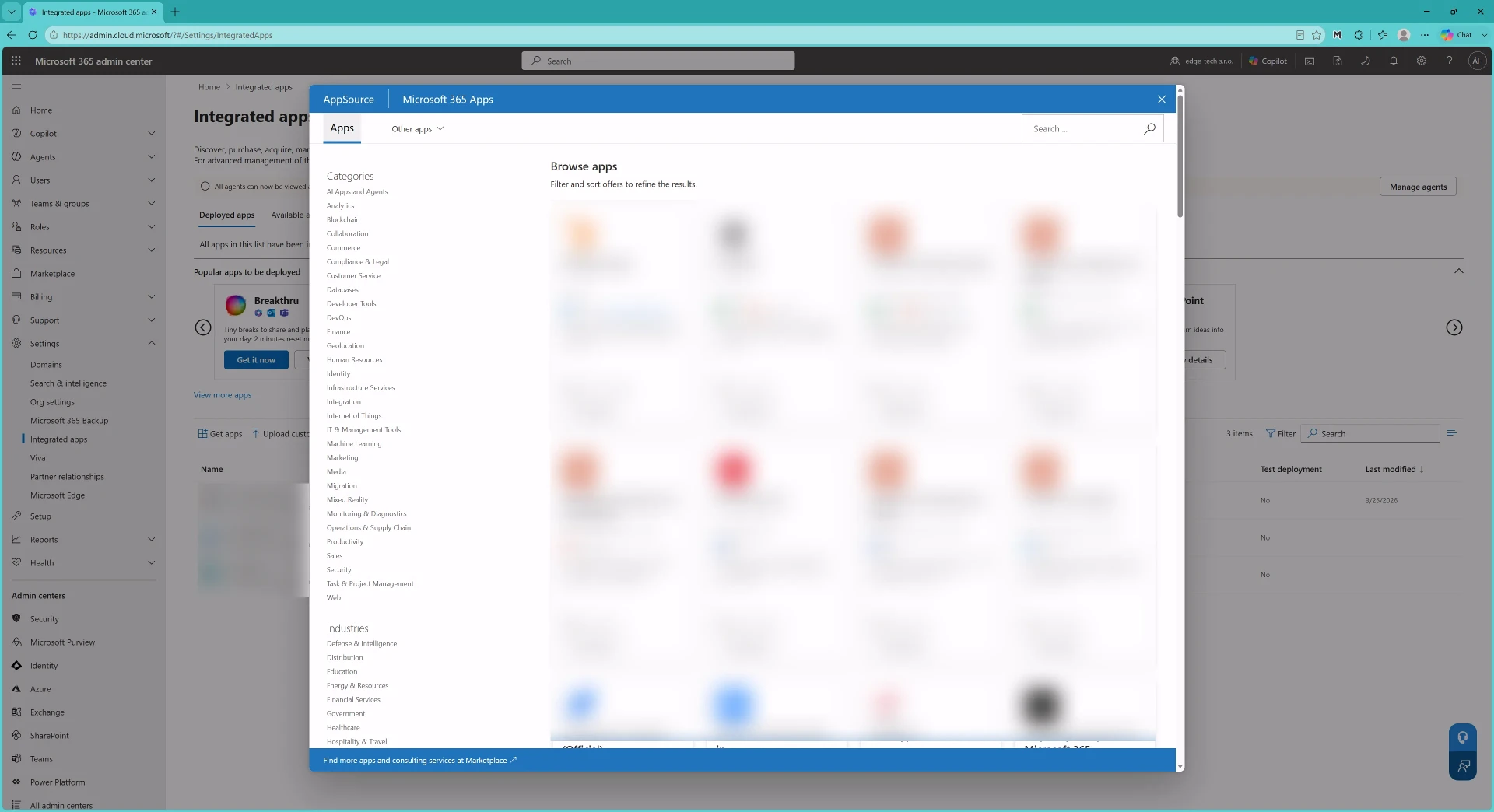Click the account avatar AH

click(x=1477, y=61)
